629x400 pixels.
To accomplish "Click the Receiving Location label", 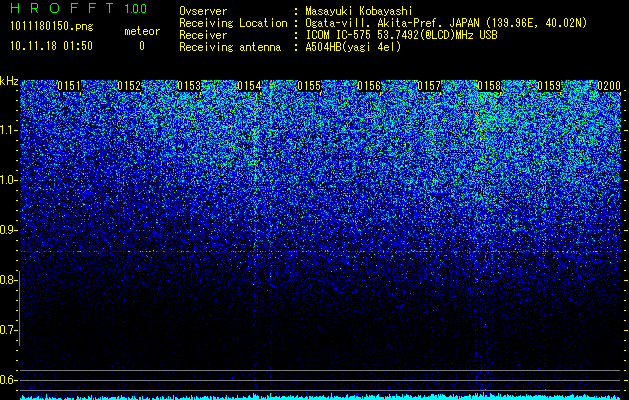I will pyautogui.click(x=233, y=23).
